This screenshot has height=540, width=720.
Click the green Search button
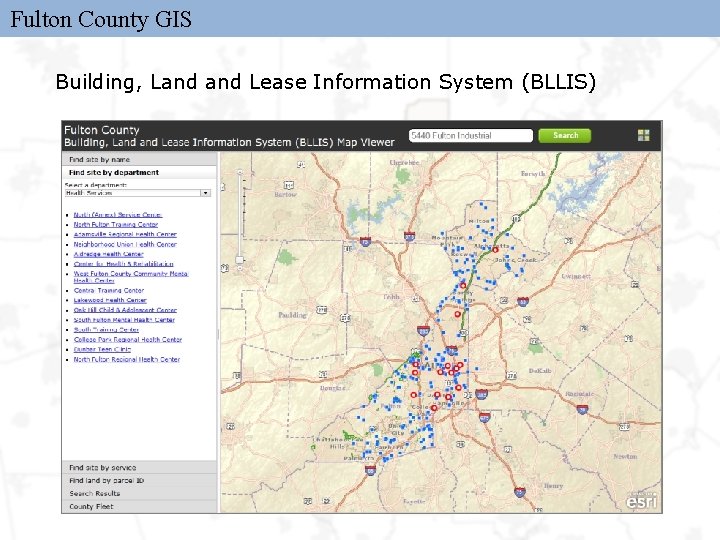pyautogui.click(x=565, y=135)
